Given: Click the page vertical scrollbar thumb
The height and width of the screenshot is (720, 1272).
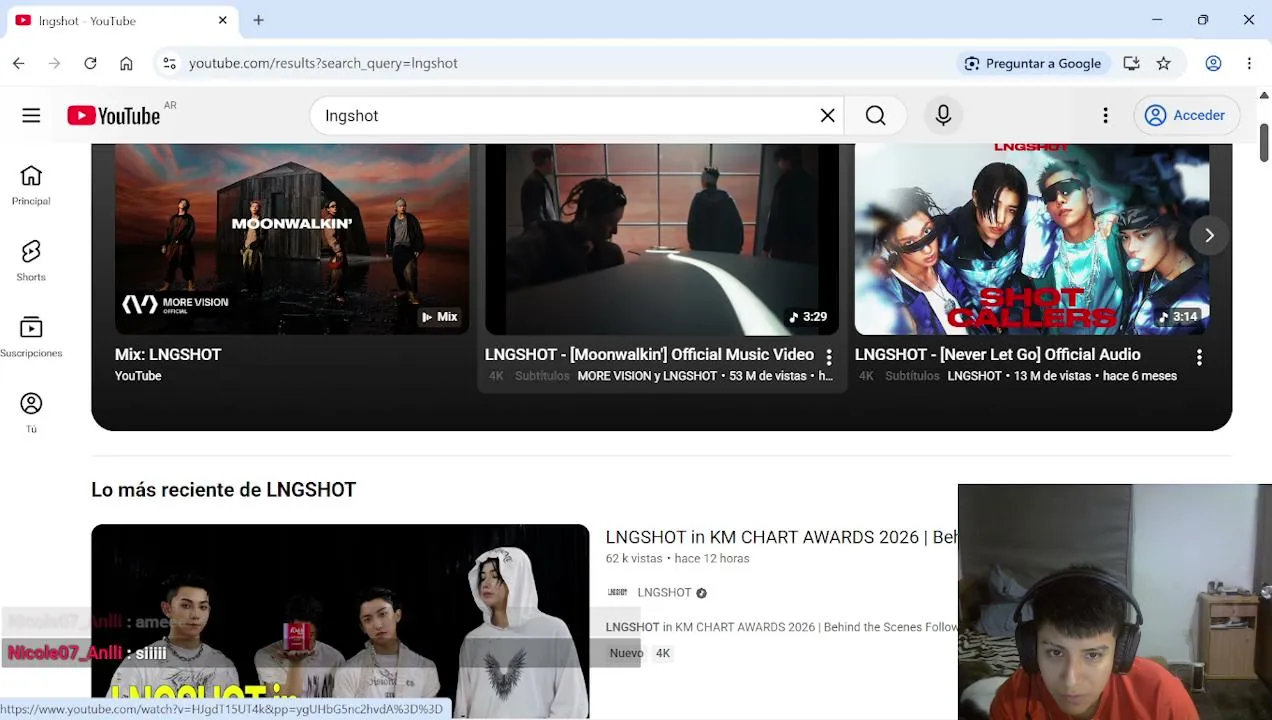Looking at the screenshot, I should pos(1263,142).
